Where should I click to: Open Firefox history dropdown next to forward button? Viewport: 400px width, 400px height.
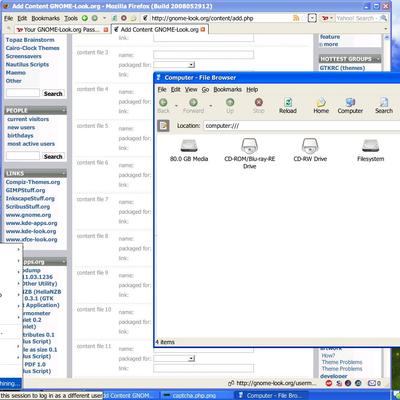(104, 18)
